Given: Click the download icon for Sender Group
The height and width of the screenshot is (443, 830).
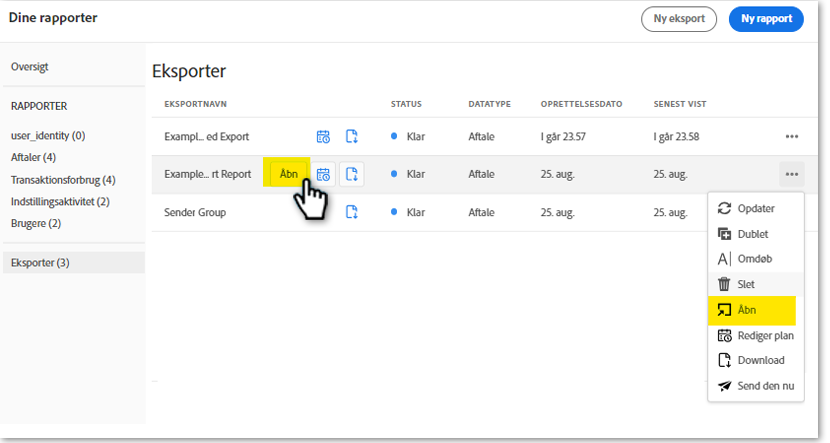Looking at the screenshot, I should click(351, 212).
